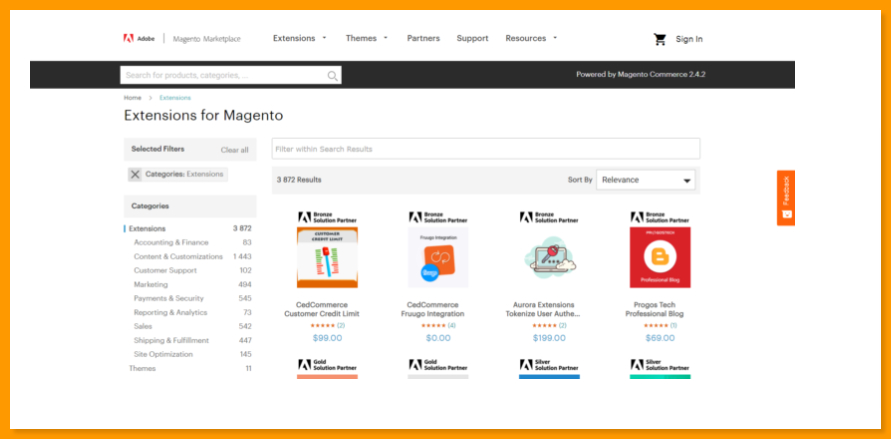The height and width of the screenshot is (439, 891).
Task: Click the shopping cart icon
Action: pyautogui.click(x=660, y=39)
